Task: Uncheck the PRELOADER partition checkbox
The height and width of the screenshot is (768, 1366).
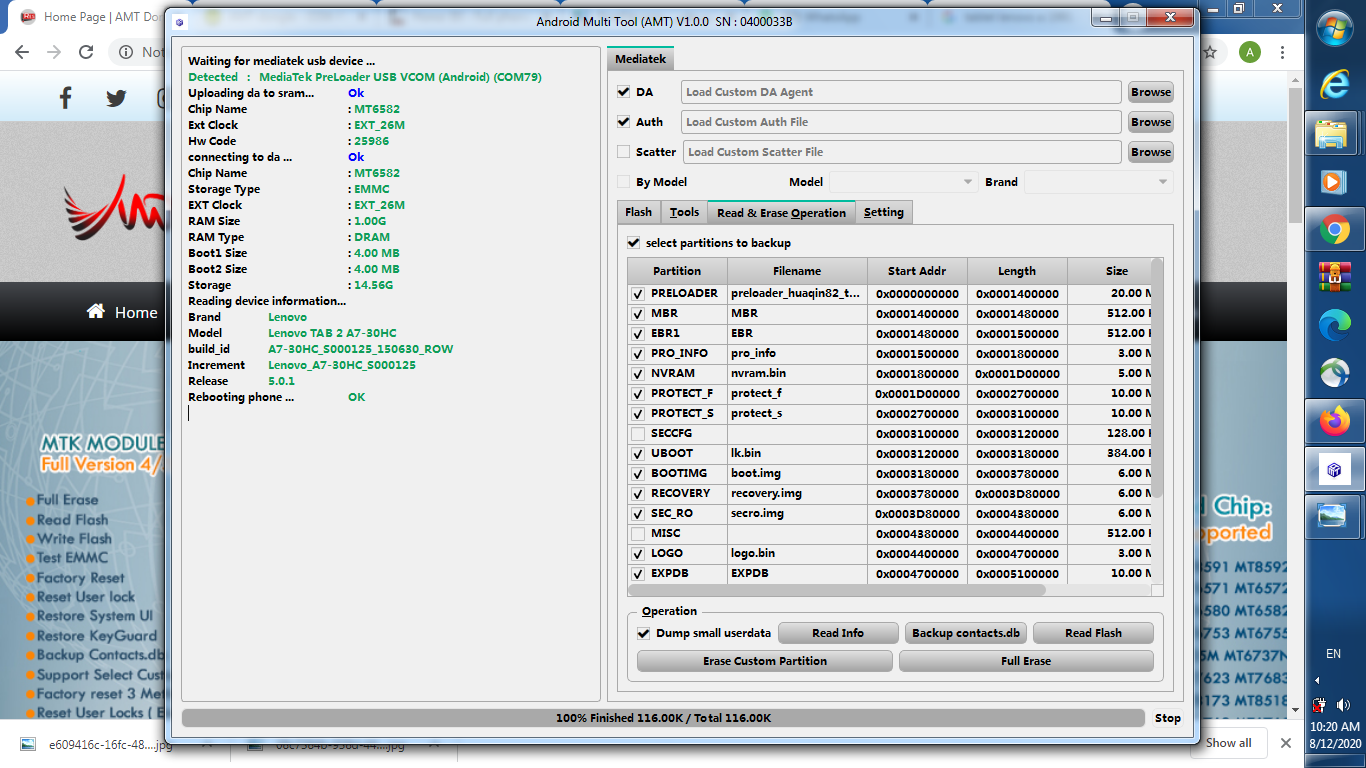Action: [x=638, y=294]
